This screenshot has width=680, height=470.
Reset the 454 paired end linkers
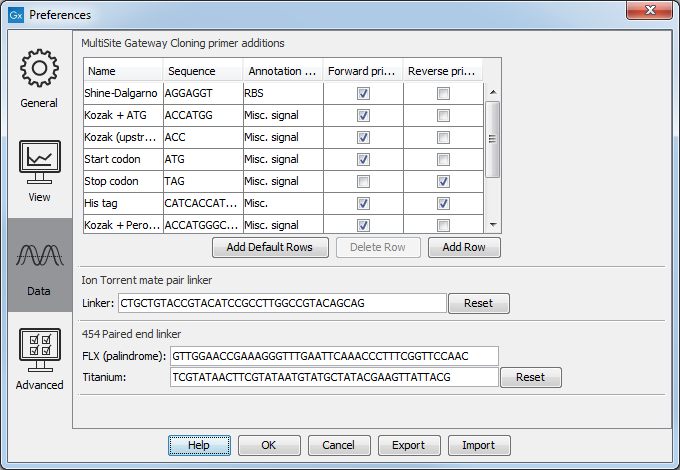coord(531,377)
